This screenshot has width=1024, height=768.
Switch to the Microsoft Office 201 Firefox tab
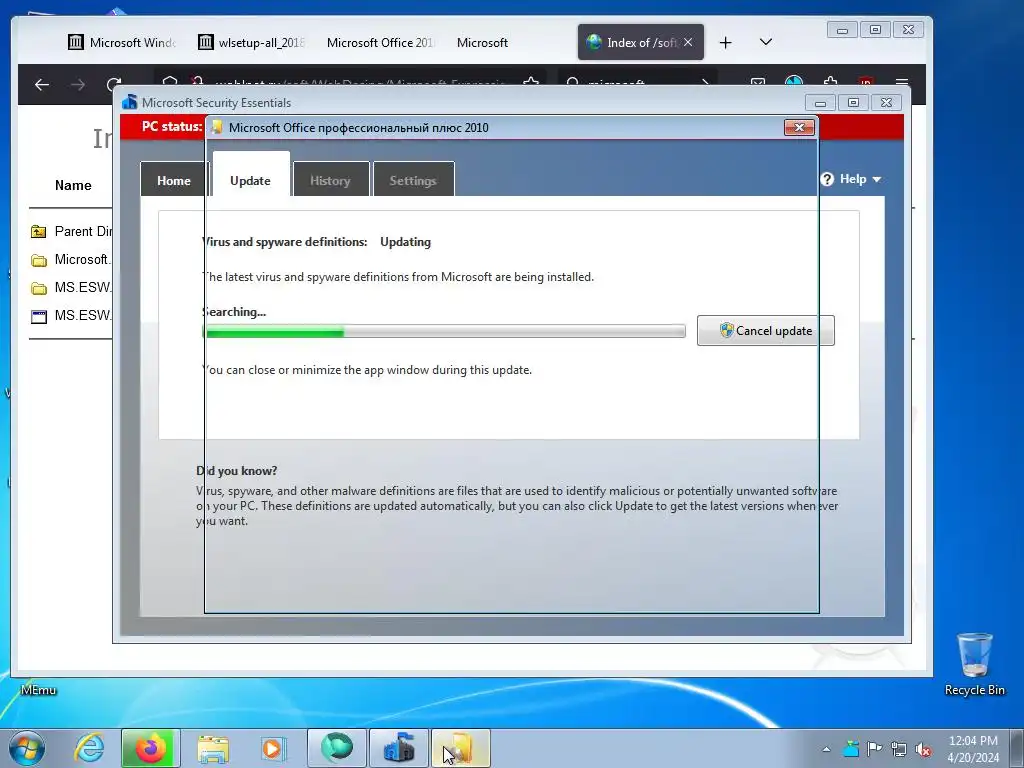381,42
